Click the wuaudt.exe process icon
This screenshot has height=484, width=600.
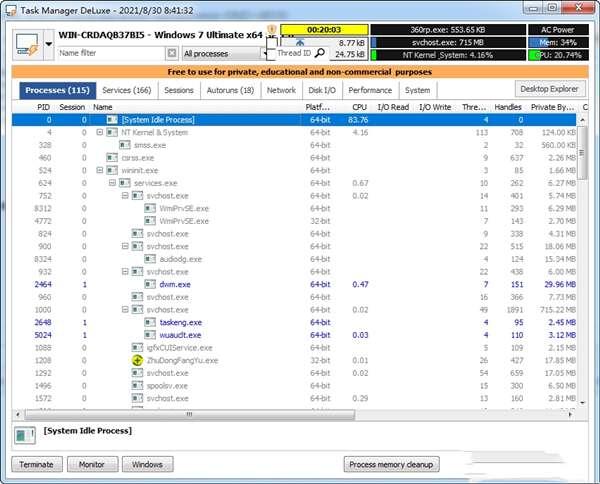pos(150,335)
